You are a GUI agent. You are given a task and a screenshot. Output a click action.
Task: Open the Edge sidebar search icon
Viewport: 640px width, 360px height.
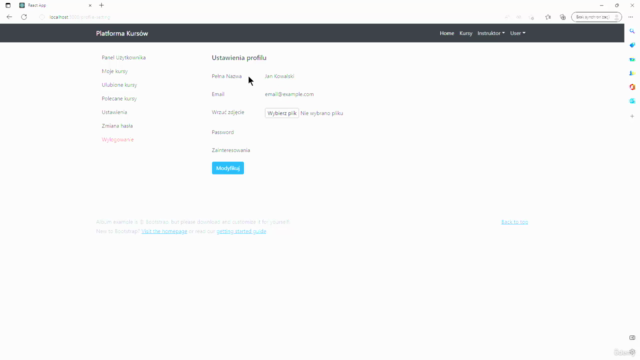click(632, 31)
